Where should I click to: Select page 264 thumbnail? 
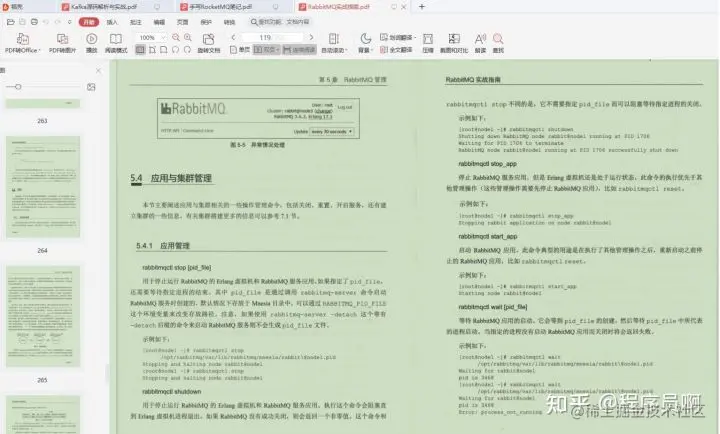(x=43, y=187)
